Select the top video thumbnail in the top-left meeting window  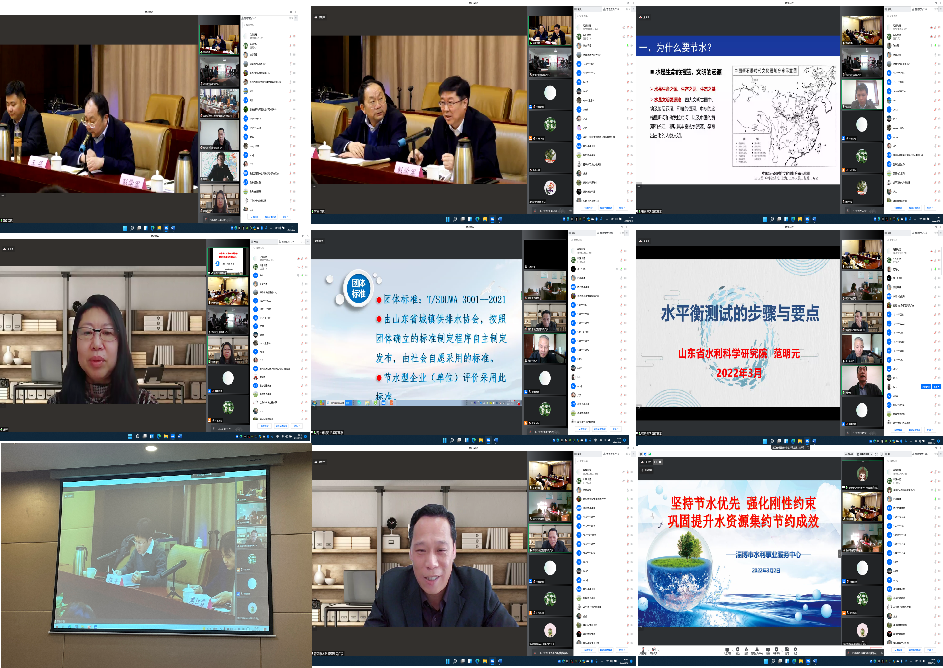218,40
